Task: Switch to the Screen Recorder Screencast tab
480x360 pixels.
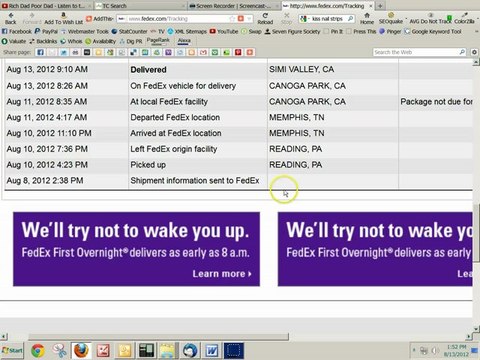Action: click(x=233, y=6)
